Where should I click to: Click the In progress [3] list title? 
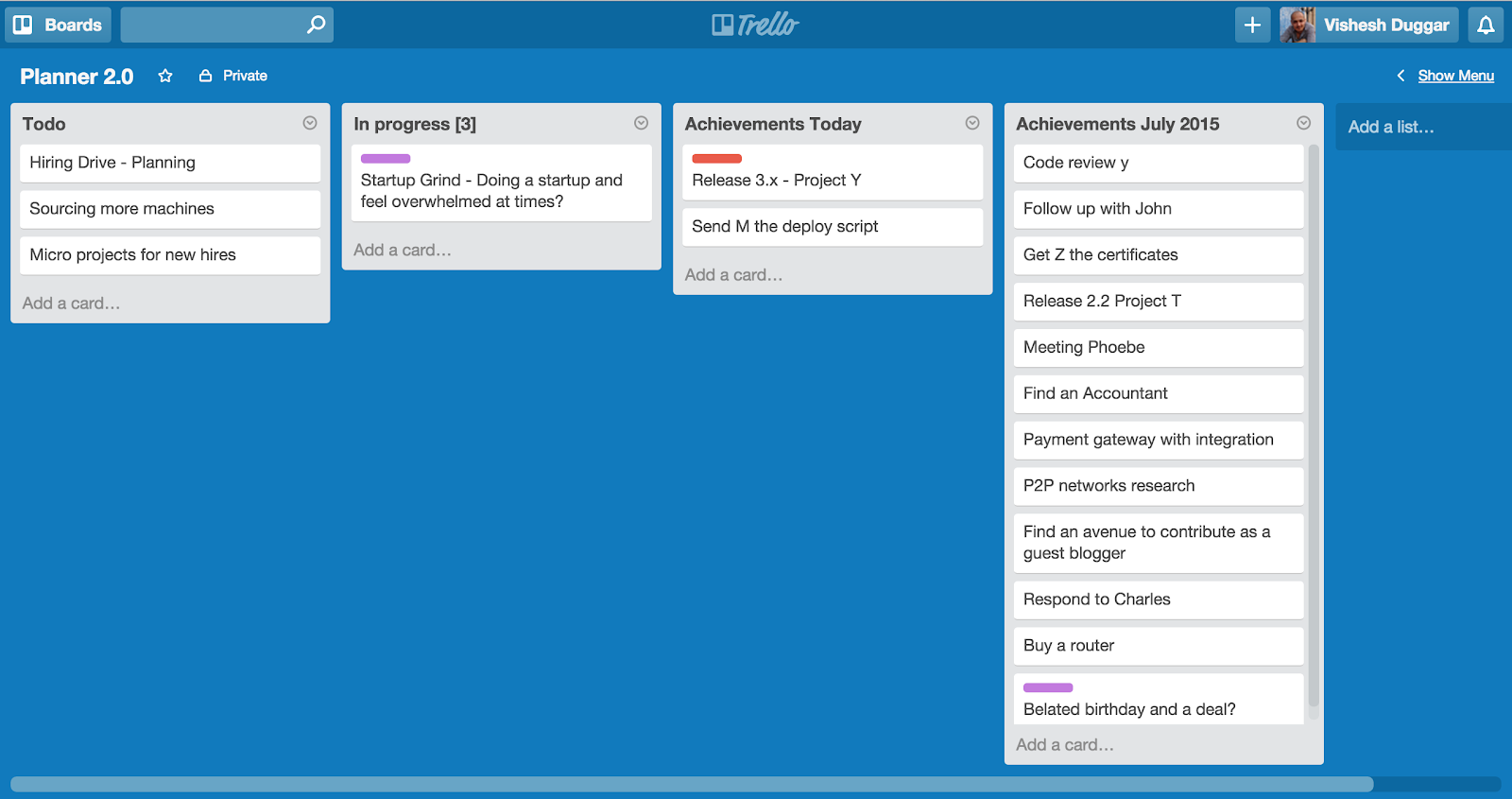coord(415,124)
